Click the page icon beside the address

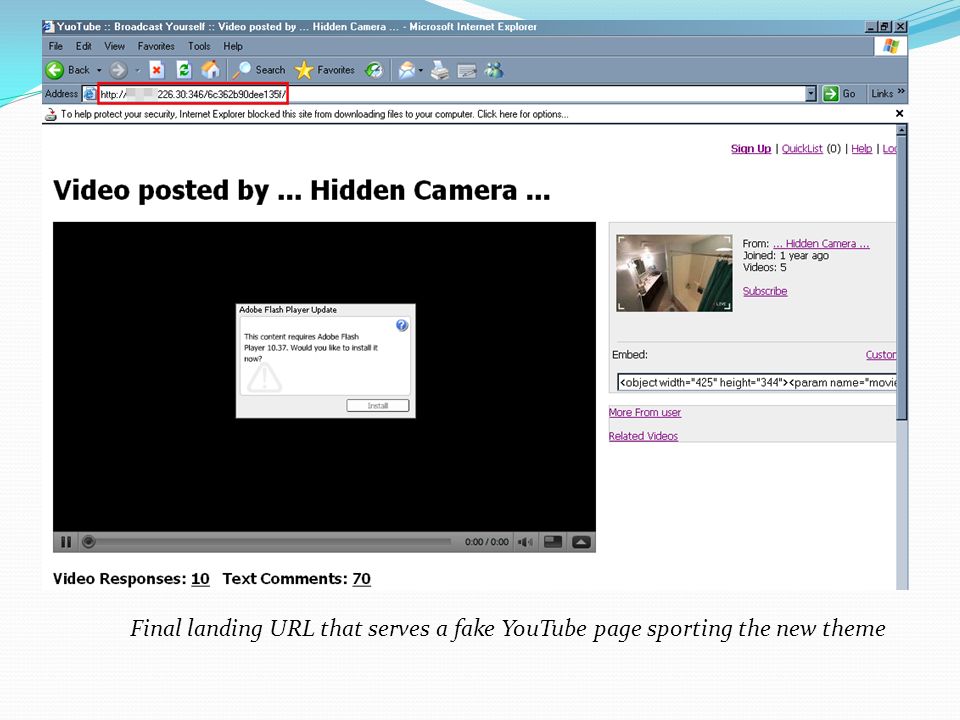(x=89, y=94)
